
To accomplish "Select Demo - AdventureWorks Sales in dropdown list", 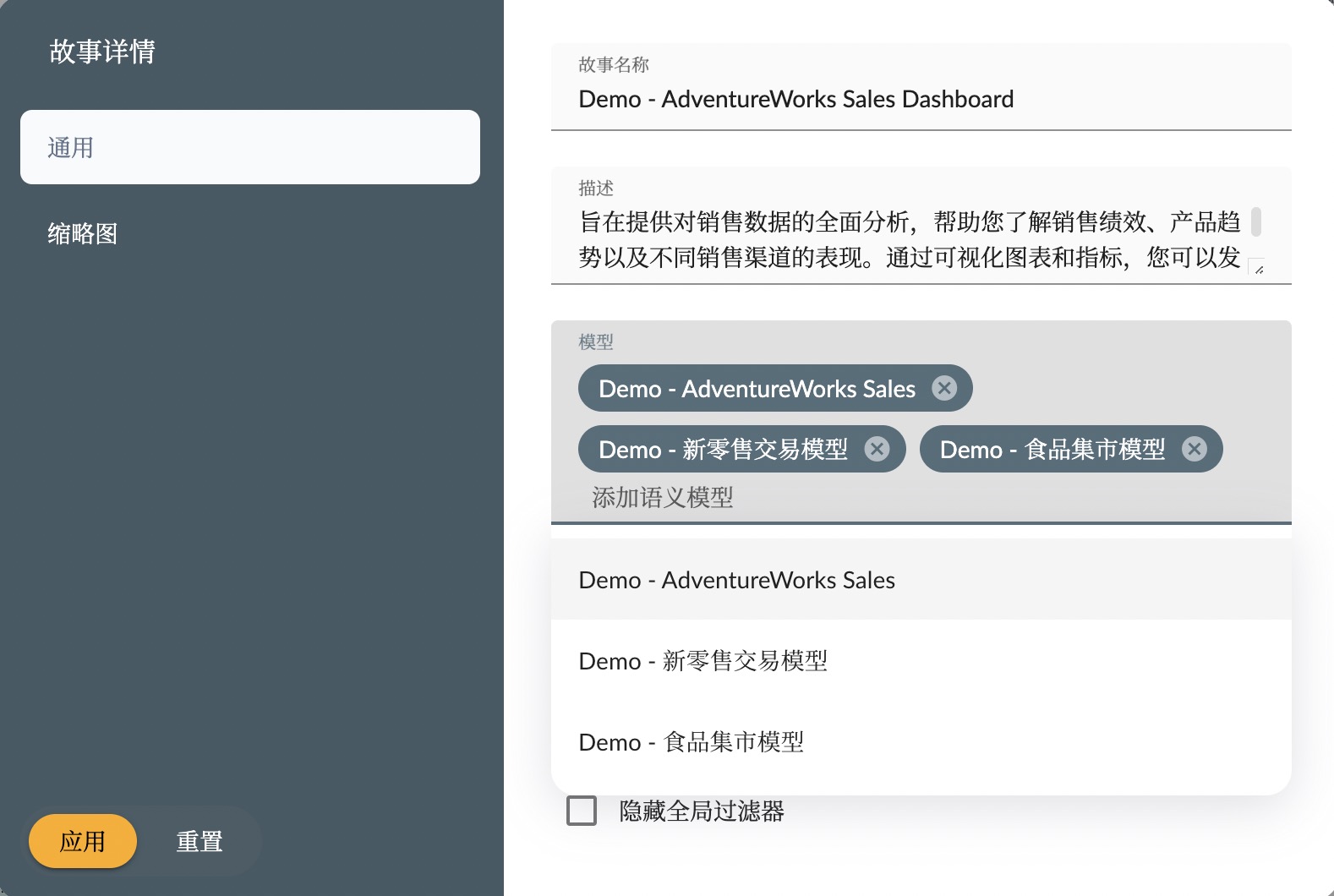I will click(x=736, y=580).
